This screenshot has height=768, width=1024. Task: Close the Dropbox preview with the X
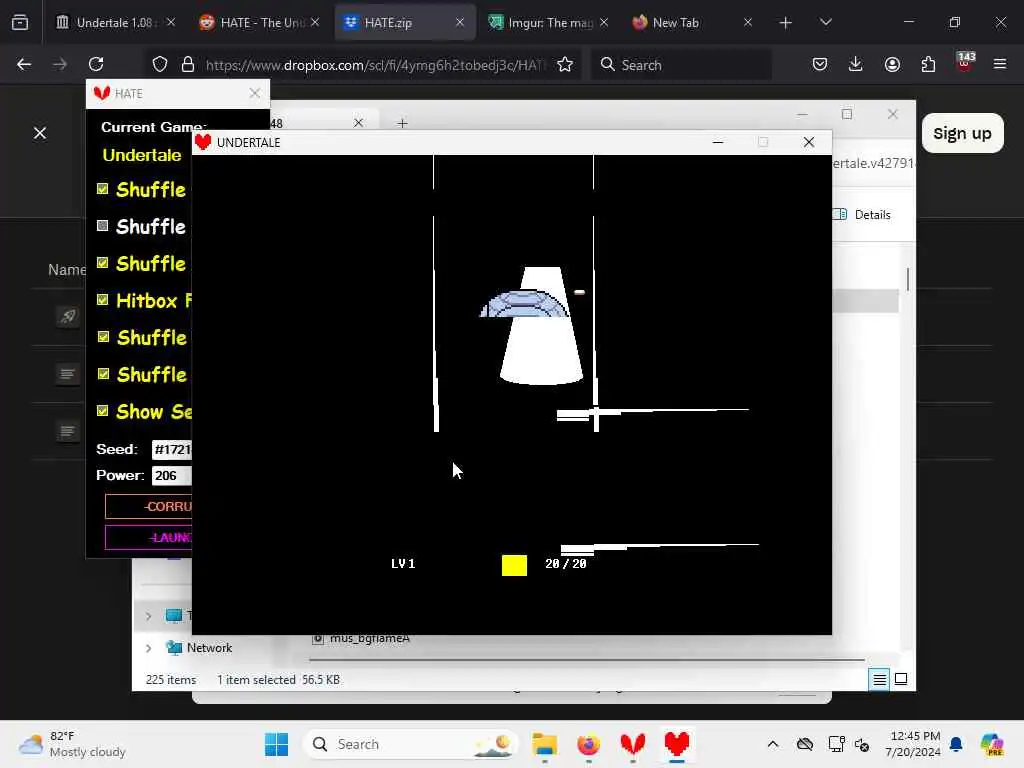point(40,133)
